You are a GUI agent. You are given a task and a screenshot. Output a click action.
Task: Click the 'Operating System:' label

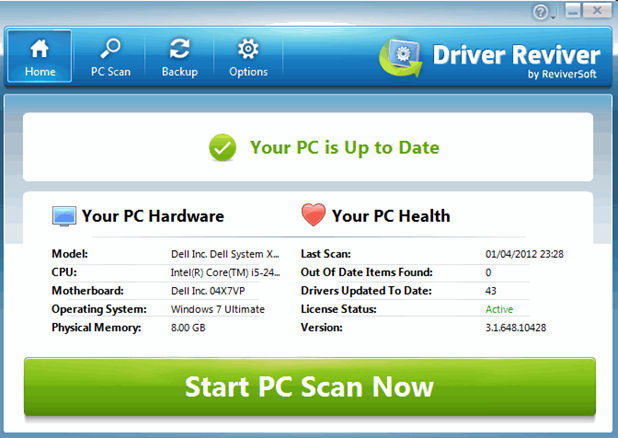(99, 309)
